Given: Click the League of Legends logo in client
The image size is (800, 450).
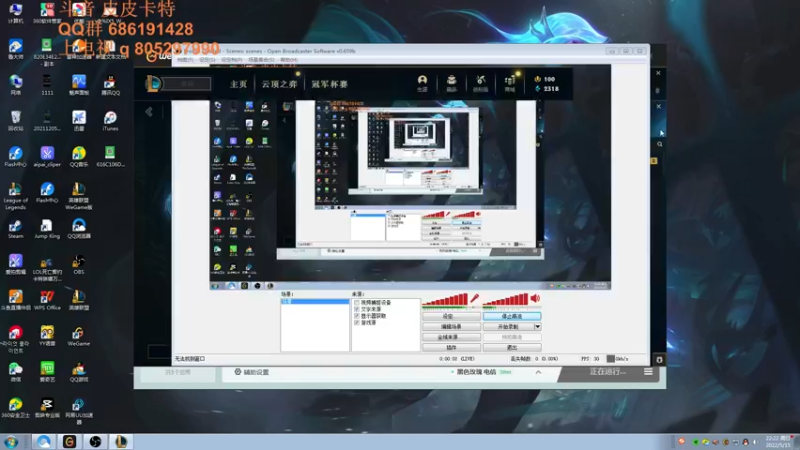Looking at the screenshot, I should click(153, 83).
